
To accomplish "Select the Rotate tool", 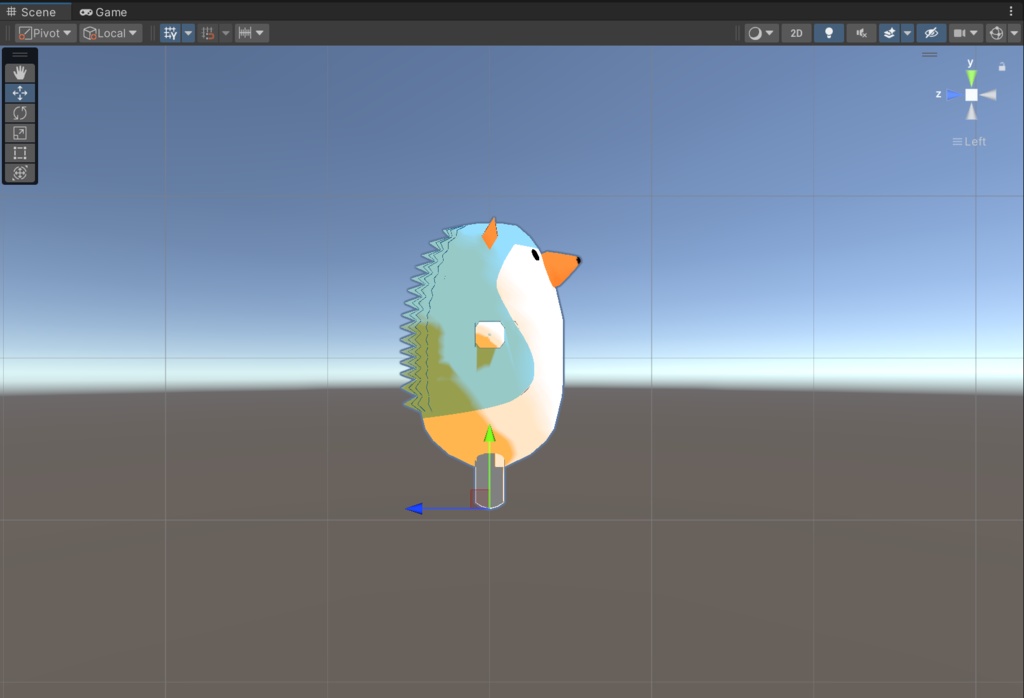I will point(20,113).
